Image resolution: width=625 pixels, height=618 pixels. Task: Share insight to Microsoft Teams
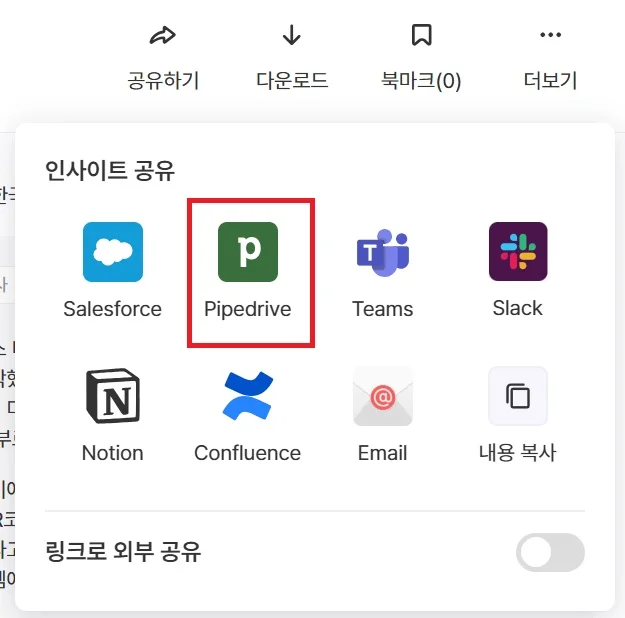pyautogui.click(x=383, y=253)
